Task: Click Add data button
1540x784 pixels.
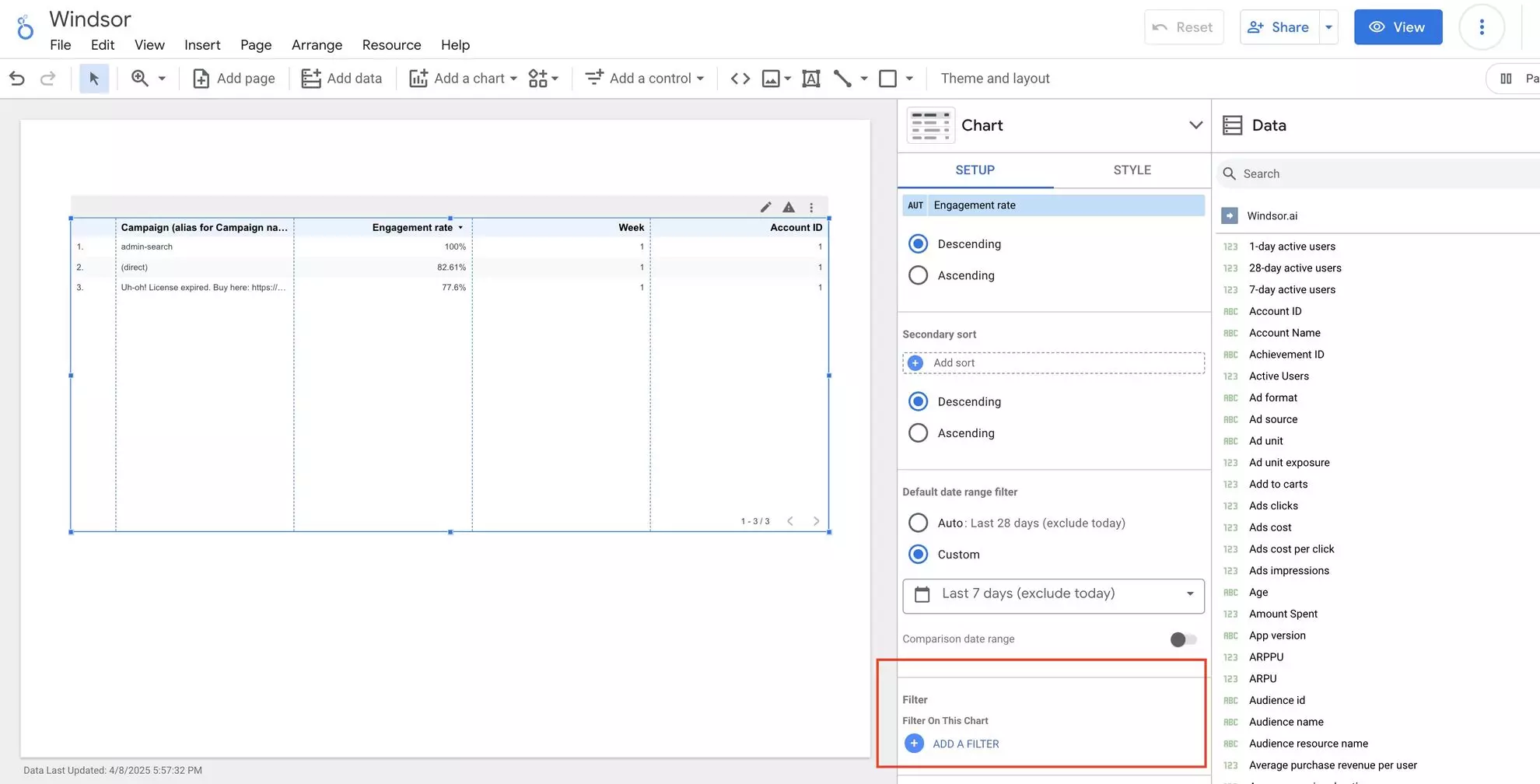Action: (x=341, y=79)
